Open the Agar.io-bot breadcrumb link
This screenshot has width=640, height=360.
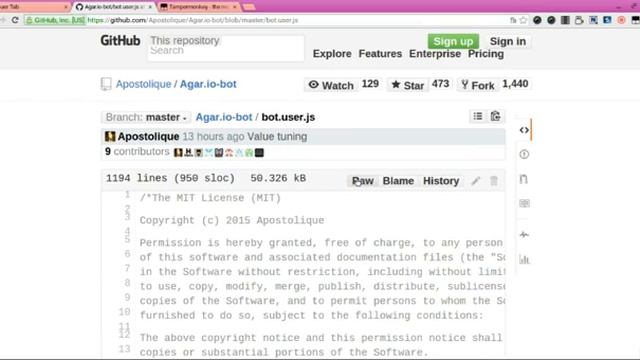click(224, 117)
